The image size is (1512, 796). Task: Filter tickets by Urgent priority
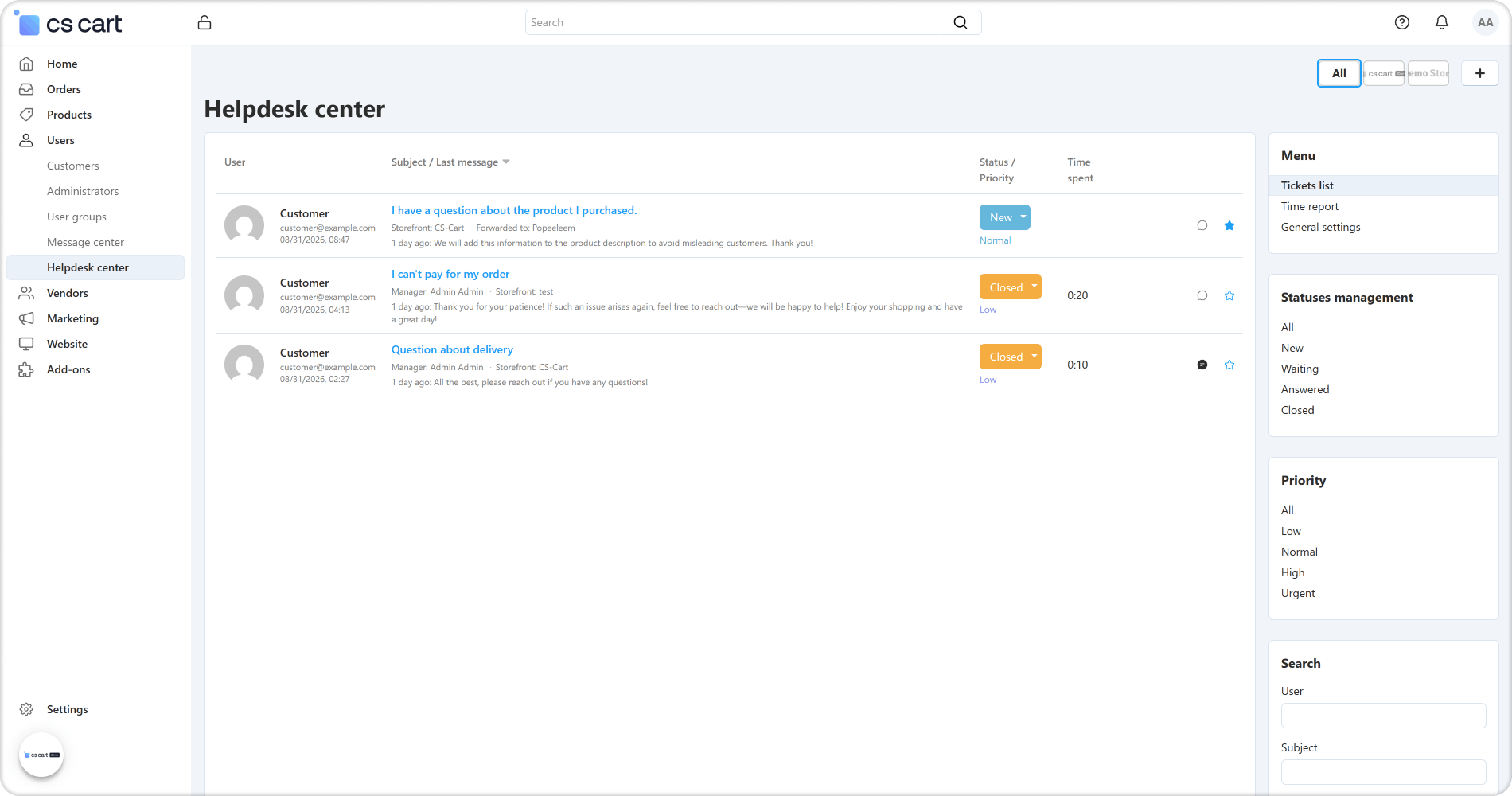(1298, 593)
